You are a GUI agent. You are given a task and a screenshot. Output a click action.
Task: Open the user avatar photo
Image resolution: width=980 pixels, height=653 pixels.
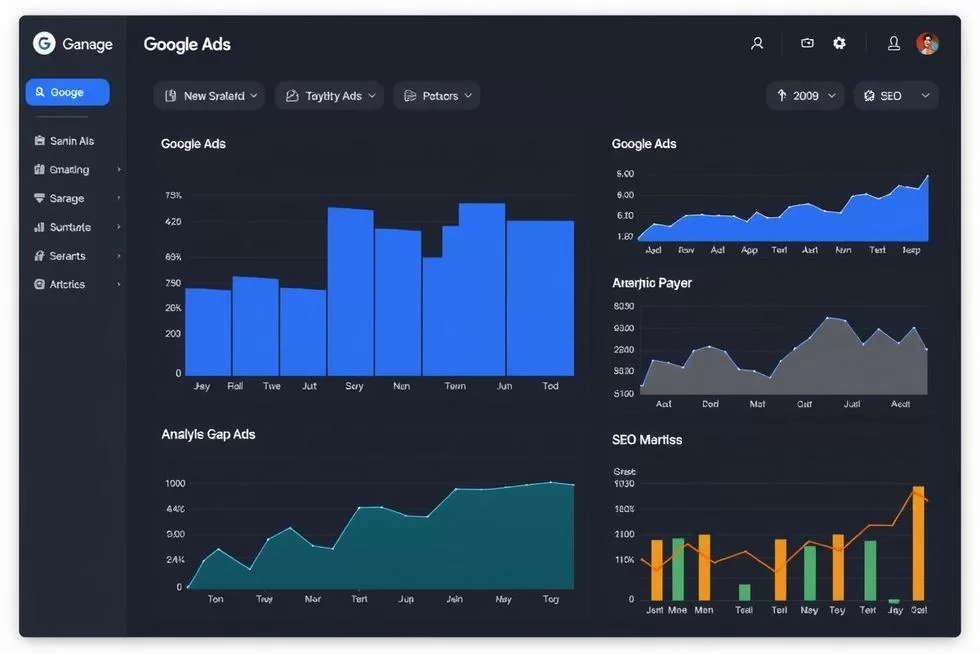(928, 43)
